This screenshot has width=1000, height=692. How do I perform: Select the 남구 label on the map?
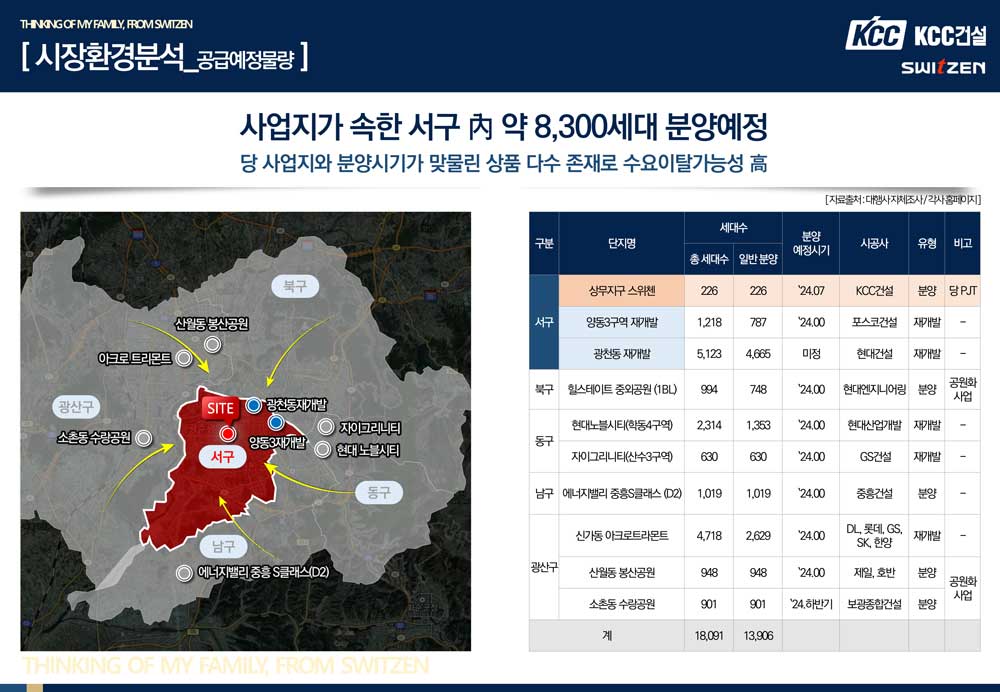coord(222,544)
